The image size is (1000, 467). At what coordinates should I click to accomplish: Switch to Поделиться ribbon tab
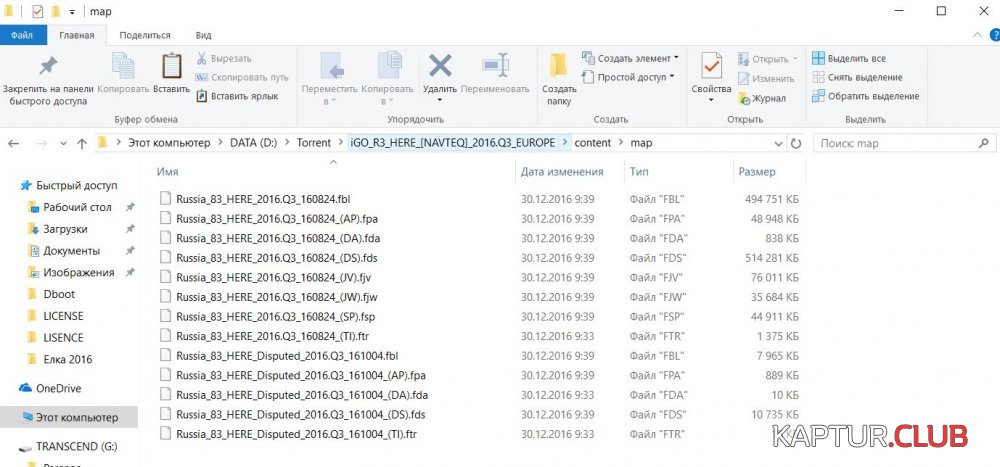(145, 35)
